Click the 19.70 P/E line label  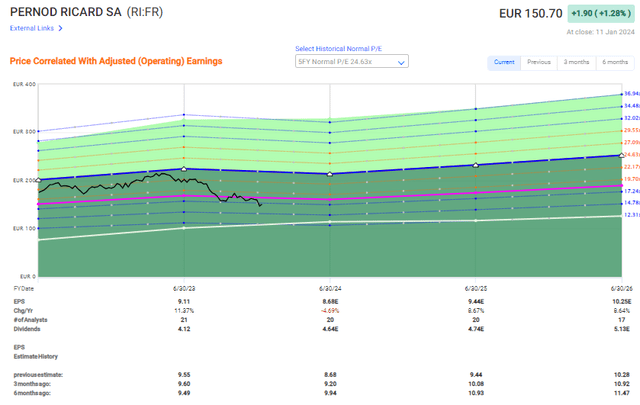pos(631,179)
